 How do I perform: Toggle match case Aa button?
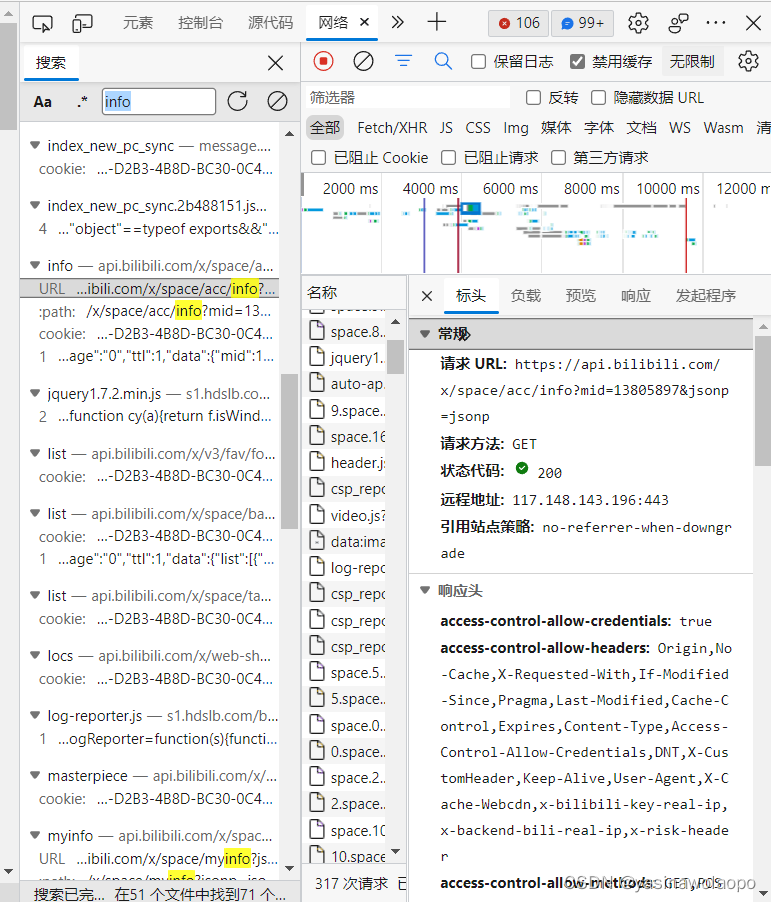click(x=43, y=102)
